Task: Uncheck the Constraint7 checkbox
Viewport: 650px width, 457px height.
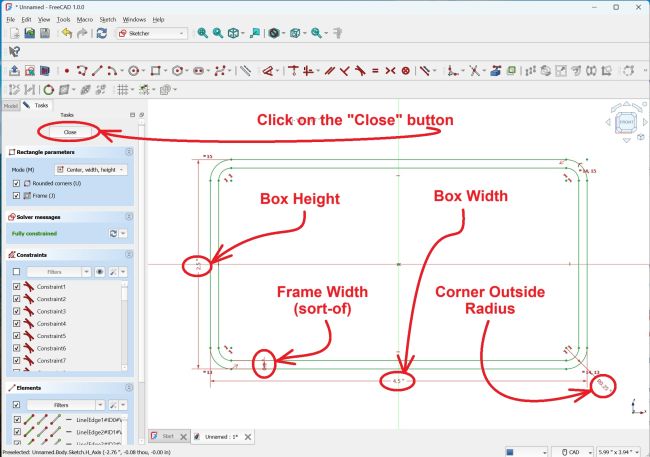Action: pos(17,360)
